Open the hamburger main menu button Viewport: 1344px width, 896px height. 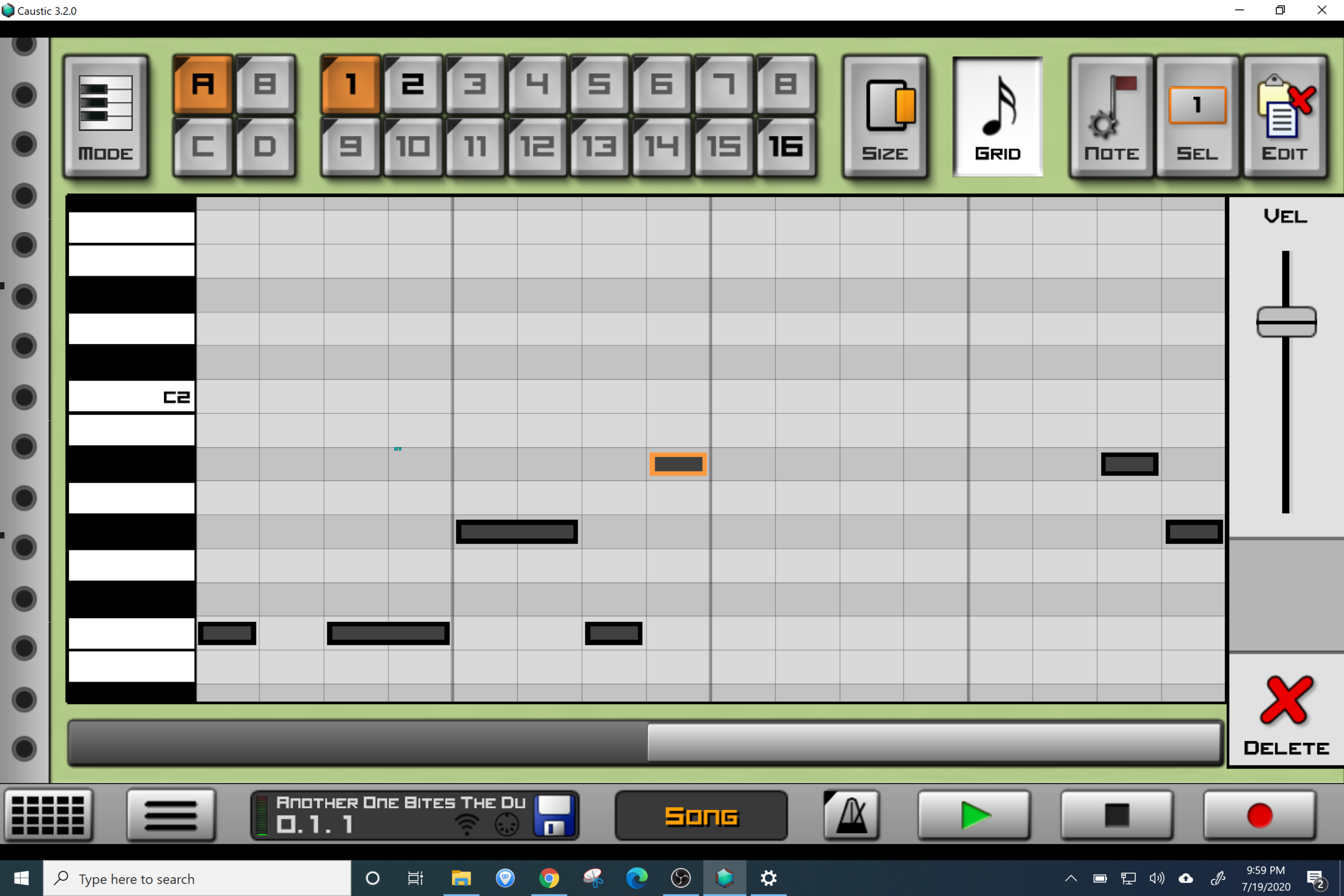point(171,815)
